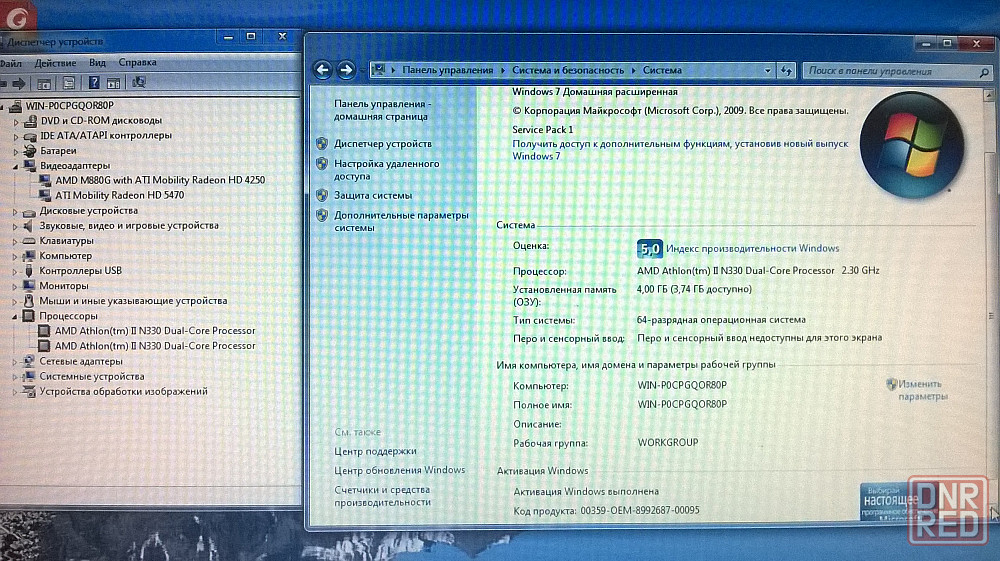Click the Клавиатуры category icon
Image resolution: width=1000 pixels, height=561 pixels.
pyautogui.click(x=29, y=241)
